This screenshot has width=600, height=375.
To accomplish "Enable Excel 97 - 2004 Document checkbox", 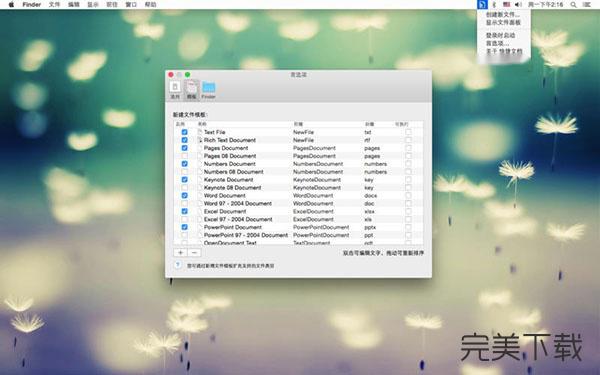I will (x=184, y=219).
